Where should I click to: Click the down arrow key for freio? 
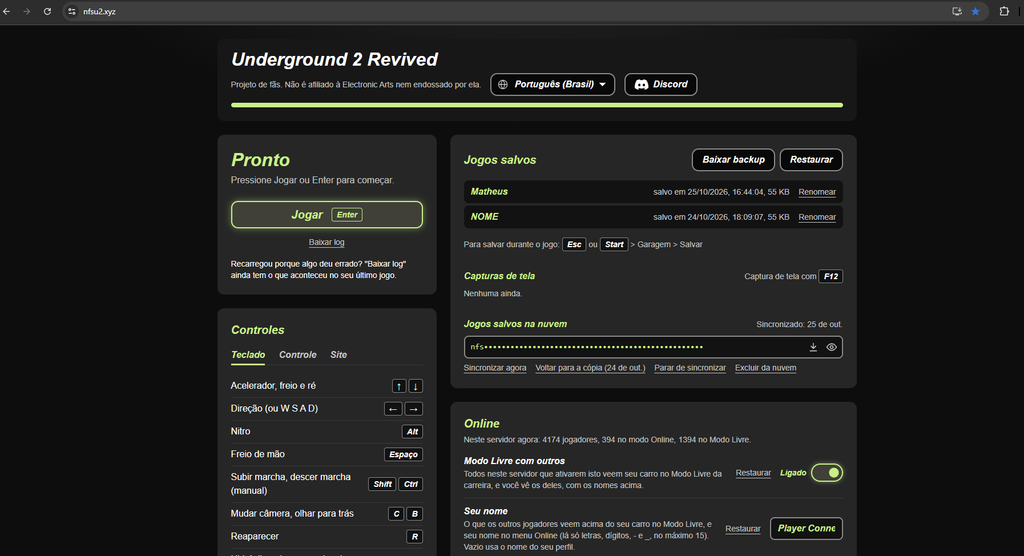coord(415,386)
